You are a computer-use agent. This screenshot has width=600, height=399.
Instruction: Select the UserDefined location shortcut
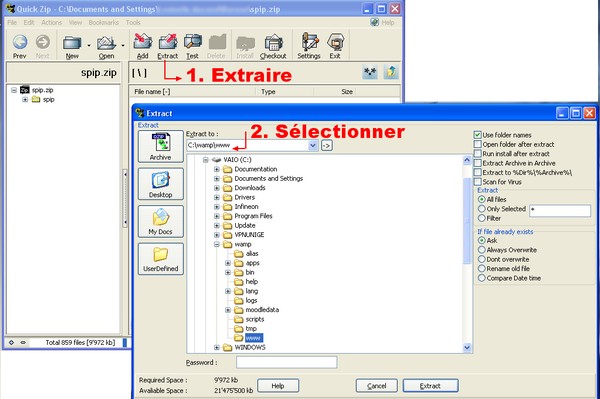coord(161,259)
